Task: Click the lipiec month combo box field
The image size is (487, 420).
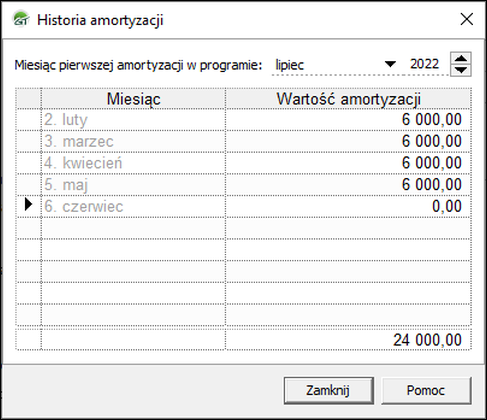Action: click(335, 64)
